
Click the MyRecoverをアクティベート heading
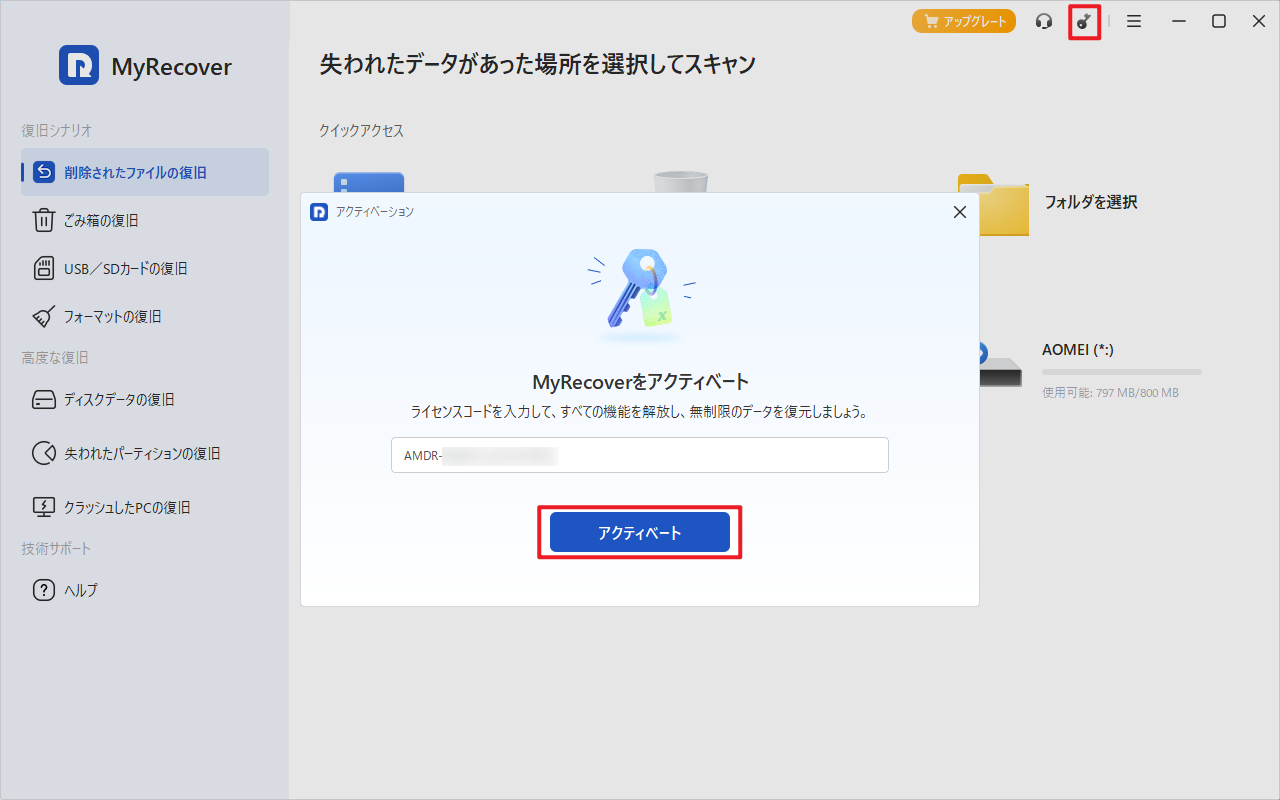(640, 382)
